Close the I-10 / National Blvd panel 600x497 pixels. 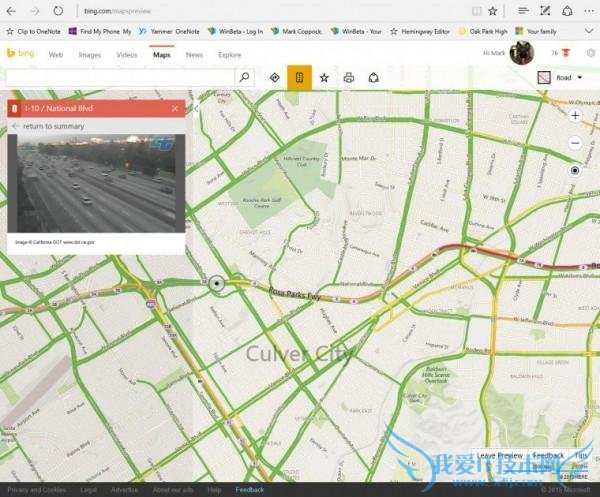point(175,109)
